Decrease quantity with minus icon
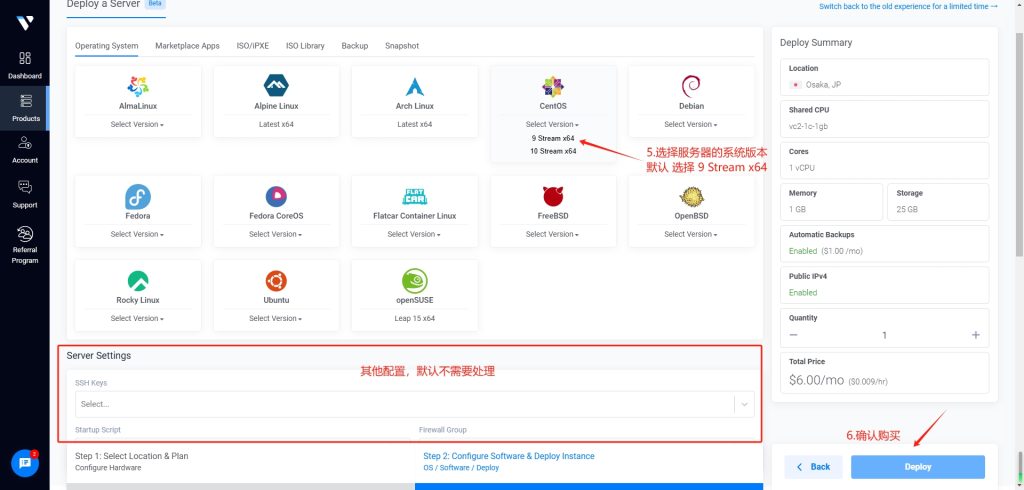Screen dimensions: 1024x490 (793, 335)
